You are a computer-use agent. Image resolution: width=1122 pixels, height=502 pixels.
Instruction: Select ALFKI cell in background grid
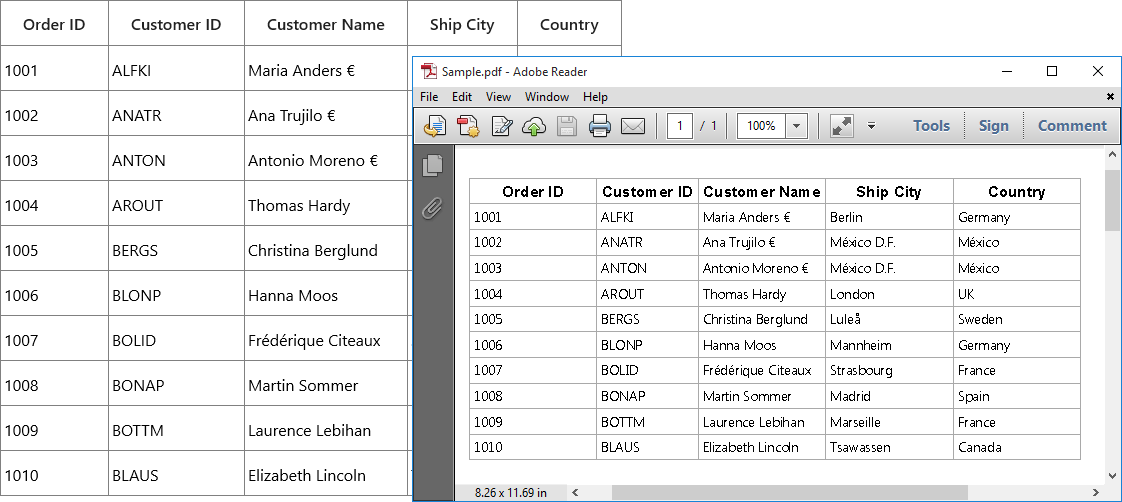tap(176, 70)
